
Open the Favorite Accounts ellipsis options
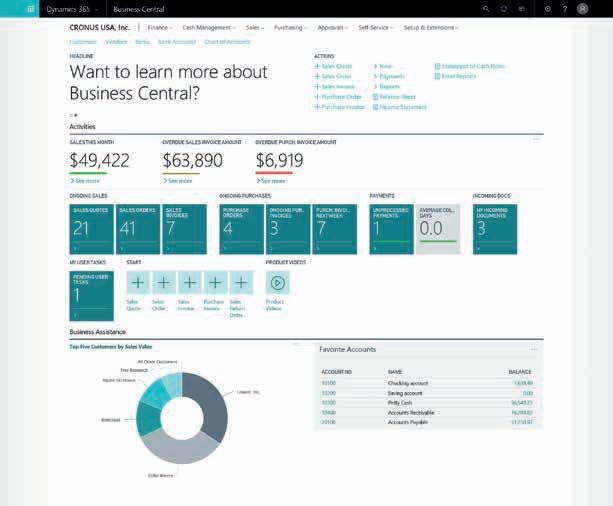pos(534,350)
